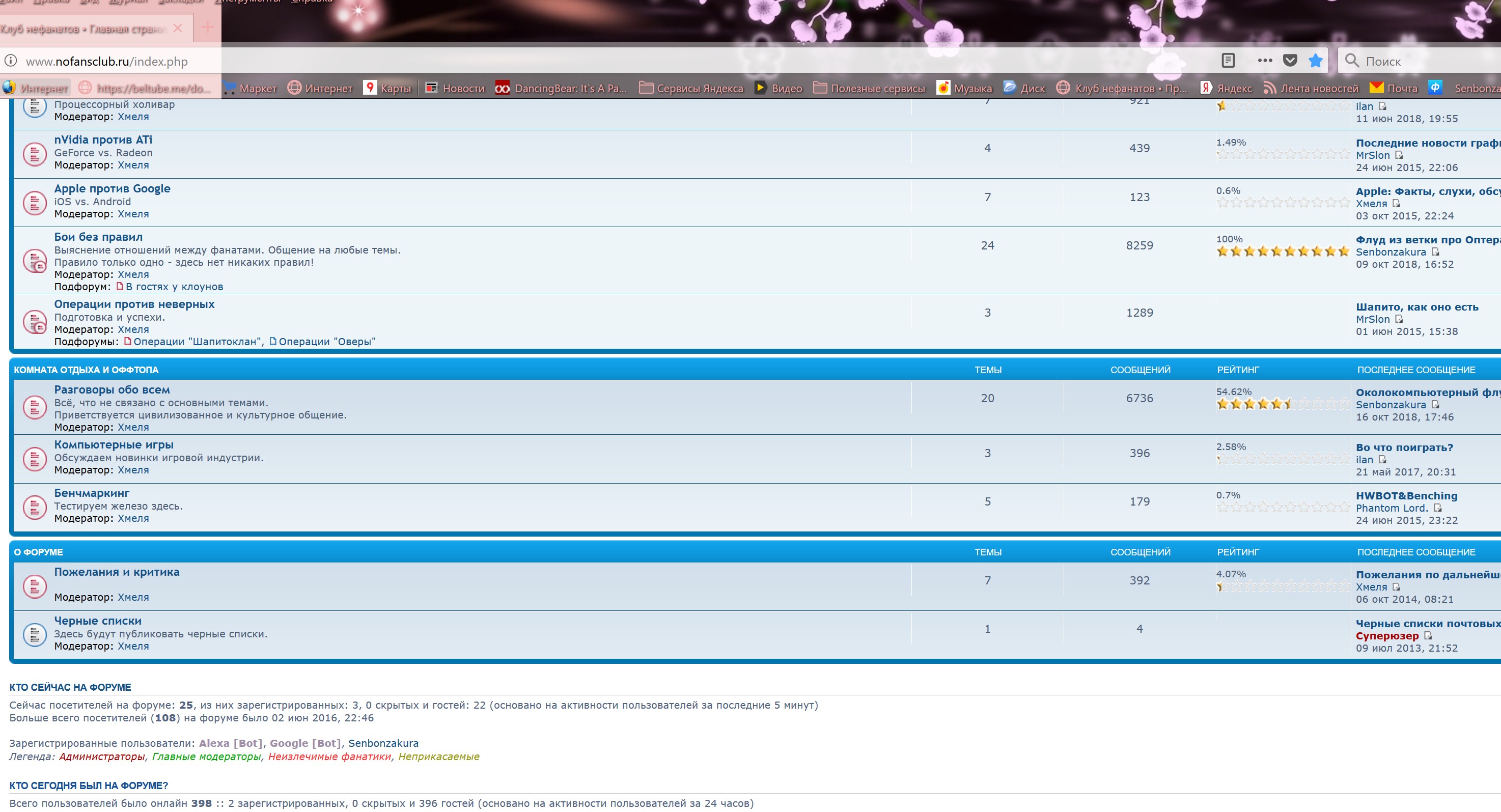Click the Pocket save icon
Screen dimensions: 1501x812
point(1290,61)
